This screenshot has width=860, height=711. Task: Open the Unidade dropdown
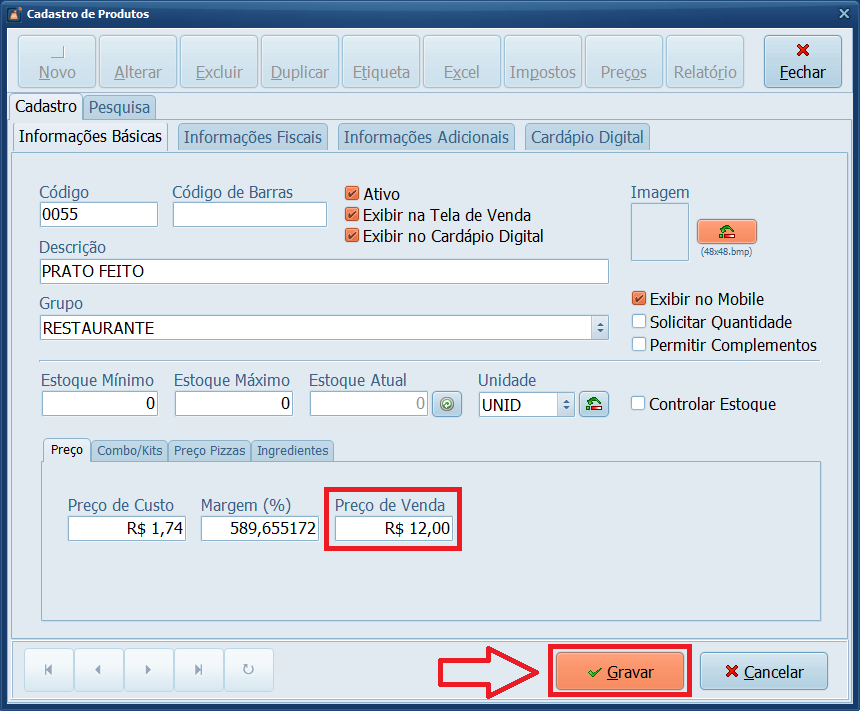point(565,404)
